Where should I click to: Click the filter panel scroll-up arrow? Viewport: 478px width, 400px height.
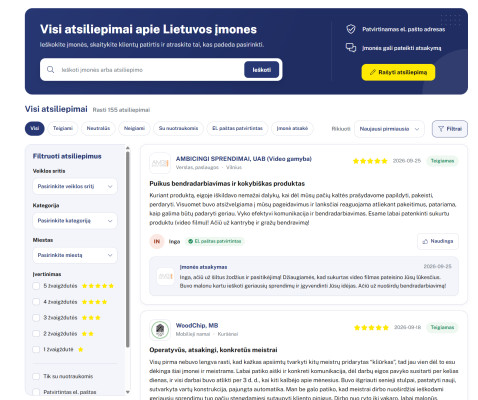point(128,148)
